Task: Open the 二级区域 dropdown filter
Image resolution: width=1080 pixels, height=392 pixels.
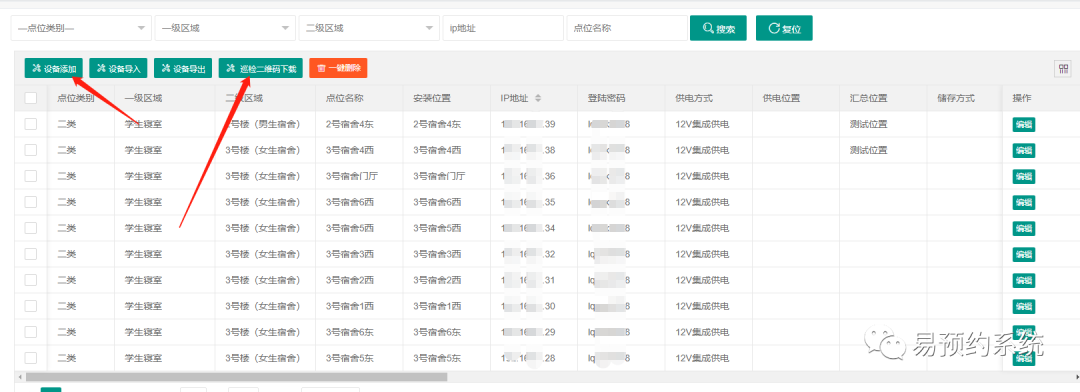Action: [368, 28]
